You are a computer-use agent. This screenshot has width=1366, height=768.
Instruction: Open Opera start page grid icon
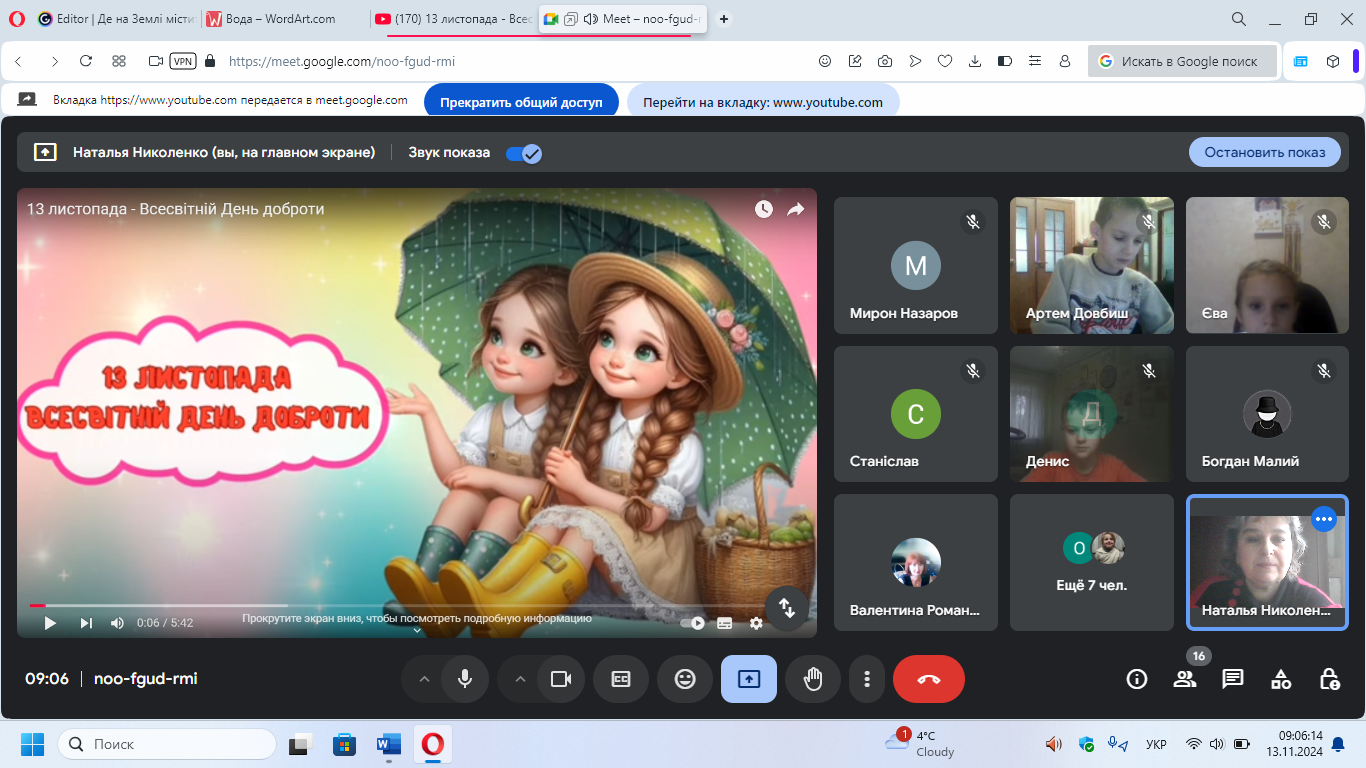click(119, 61)
